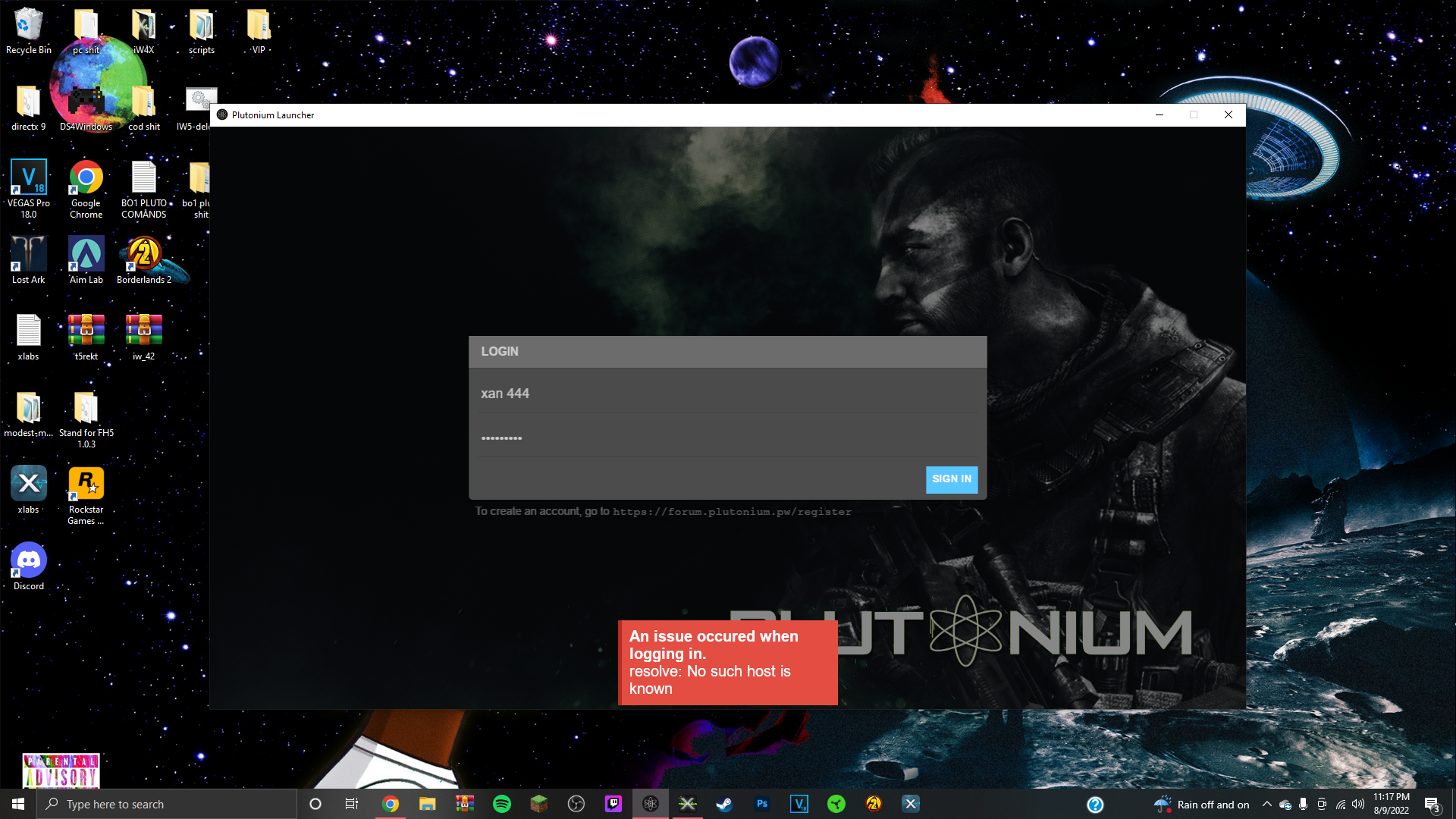Open Task View on the taskbar

click(352, 804)
